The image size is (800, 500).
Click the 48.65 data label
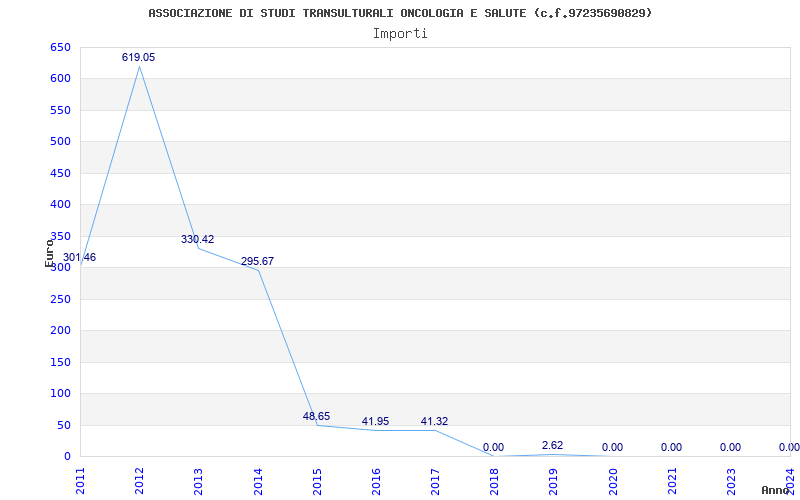point(316,416)
